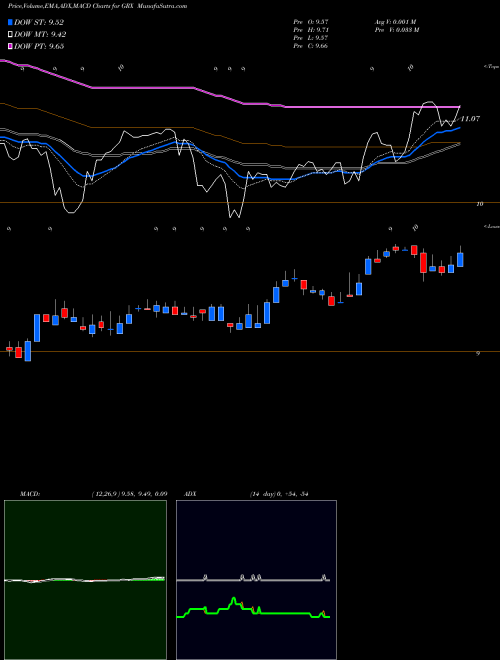This screenshot has width=500, height=660.
Task: Click the MACD panel title label
Action: pyautogui.click(x=30, y=494)
